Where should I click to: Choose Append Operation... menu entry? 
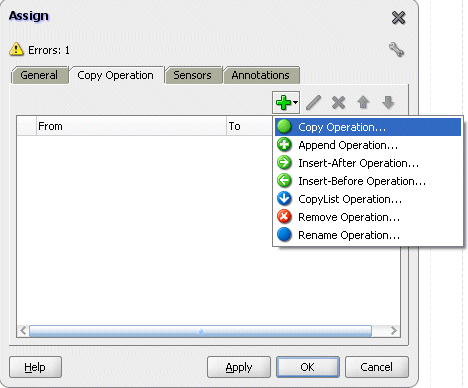tap(368, 145)
